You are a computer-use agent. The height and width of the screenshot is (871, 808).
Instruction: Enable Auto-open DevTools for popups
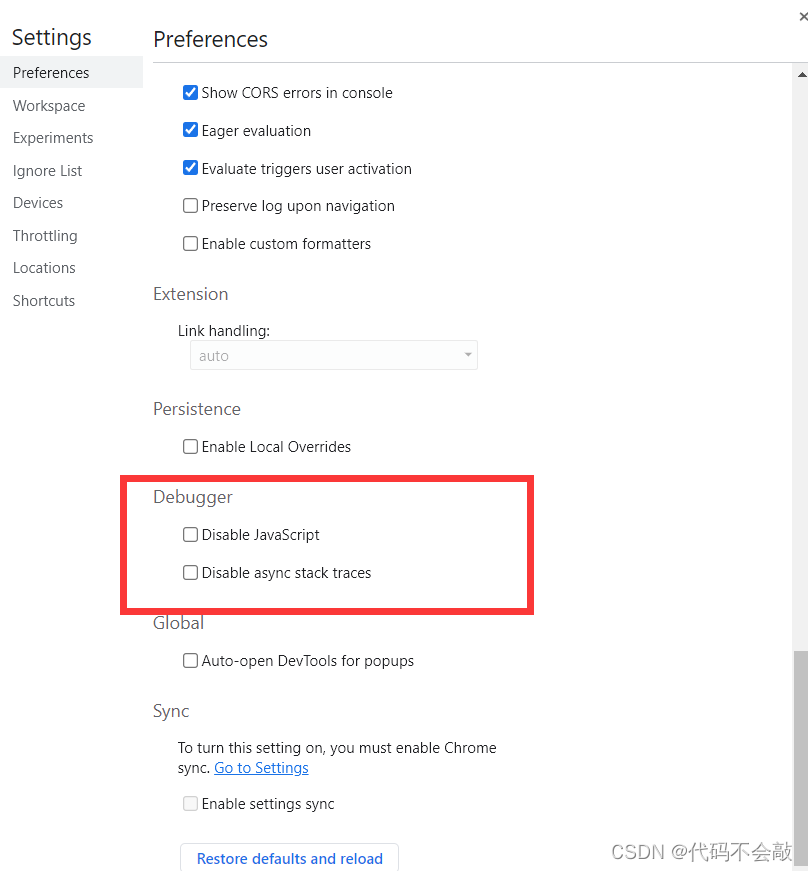(x=190, y=661)
